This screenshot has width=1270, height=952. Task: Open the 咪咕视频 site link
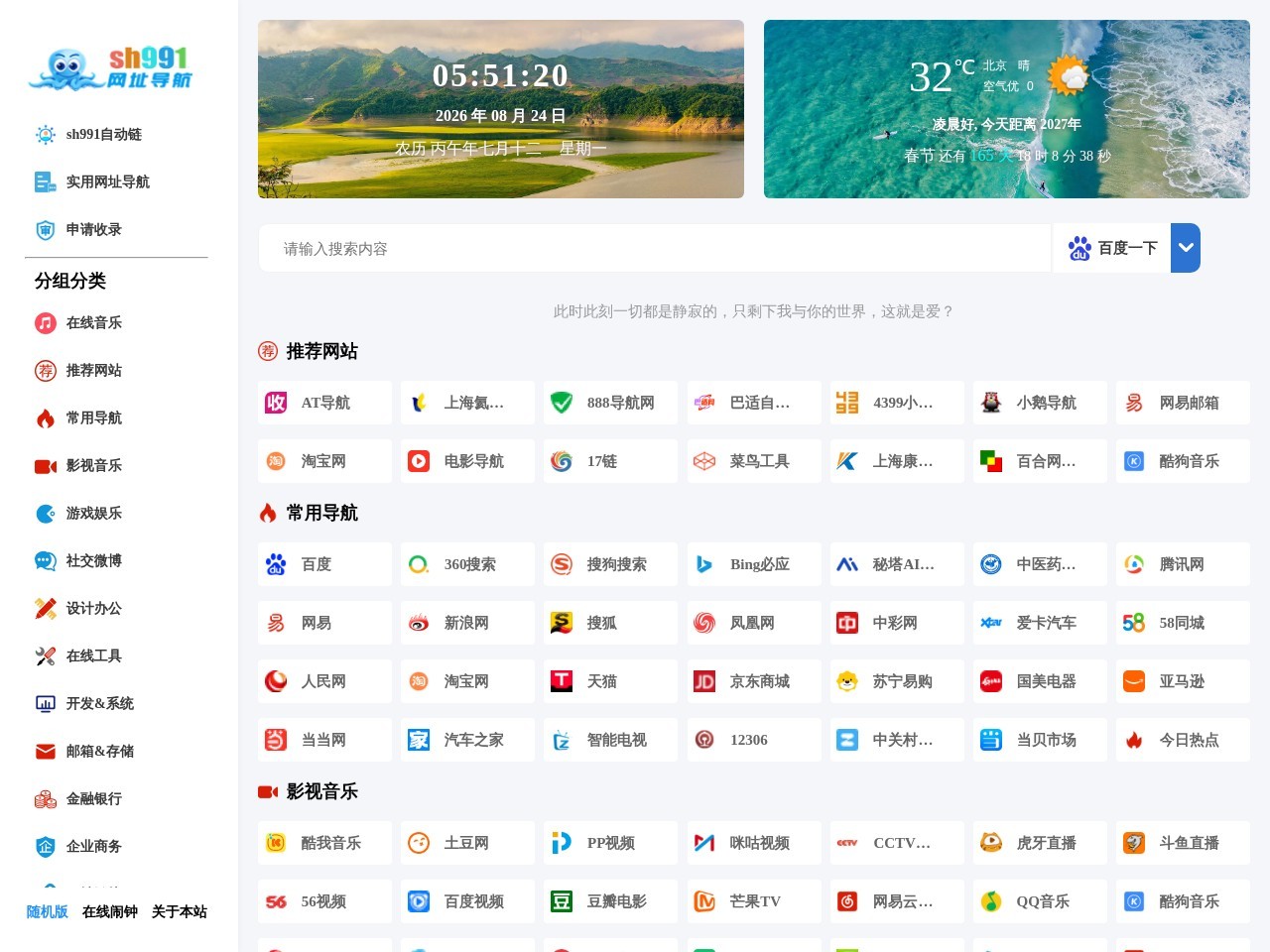(x=754, y=843)
